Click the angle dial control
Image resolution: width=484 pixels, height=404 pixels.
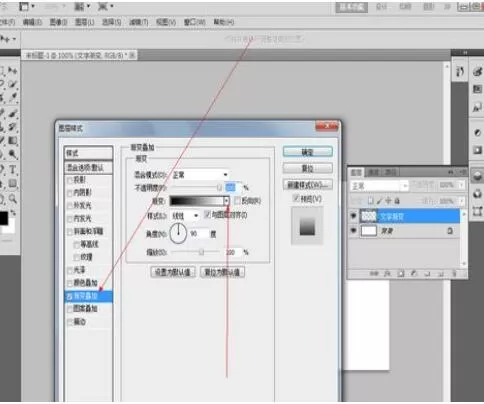178,233
